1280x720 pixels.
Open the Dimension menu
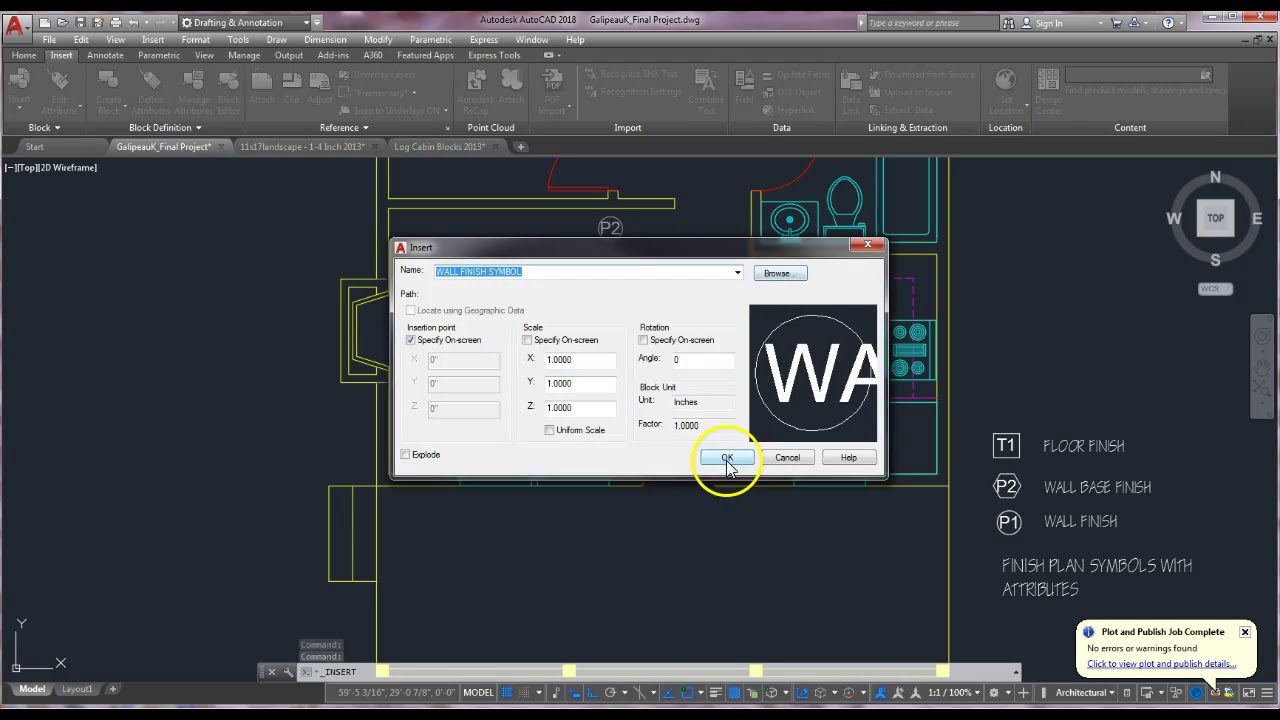pyautogui.click(x=325, y=40)
